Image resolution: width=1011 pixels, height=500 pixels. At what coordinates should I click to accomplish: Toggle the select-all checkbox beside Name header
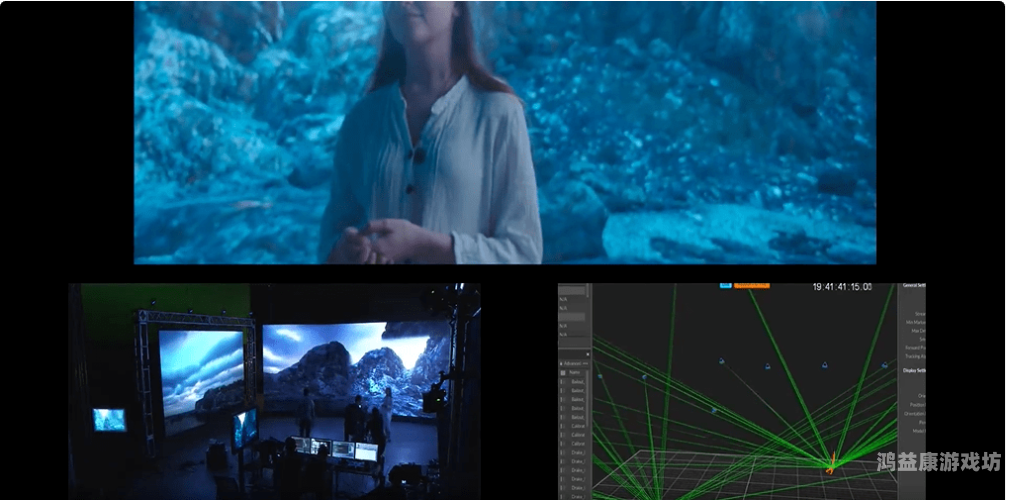pyautogui.click(x=563, y=372)
